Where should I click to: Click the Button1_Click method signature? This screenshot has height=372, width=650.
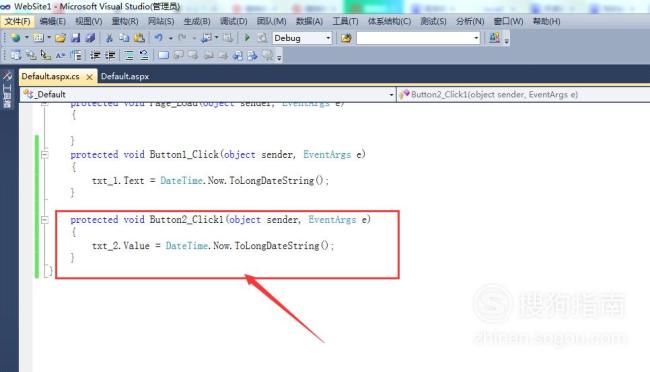[x=218, y=155]
